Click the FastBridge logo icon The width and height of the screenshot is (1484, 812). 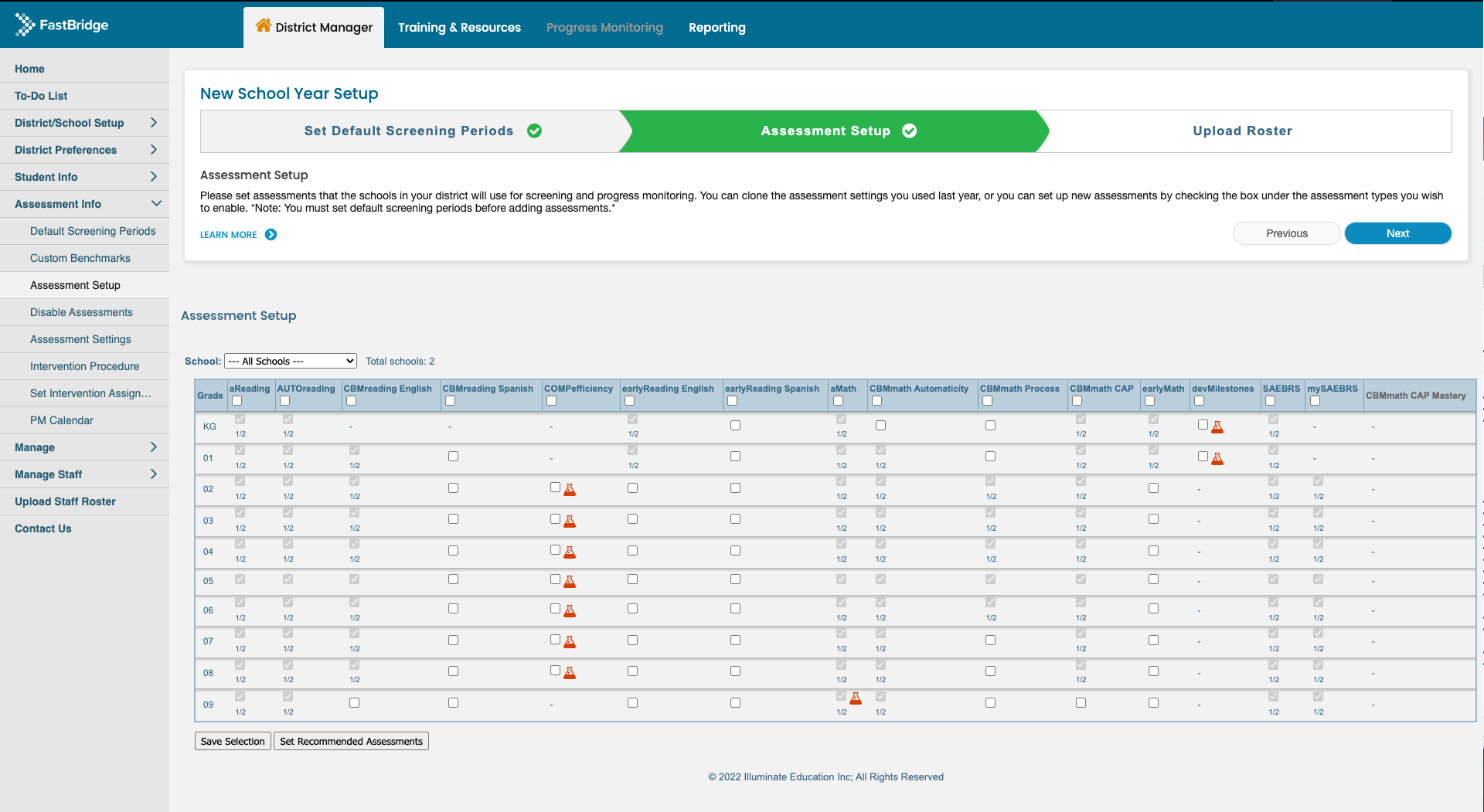25,25
